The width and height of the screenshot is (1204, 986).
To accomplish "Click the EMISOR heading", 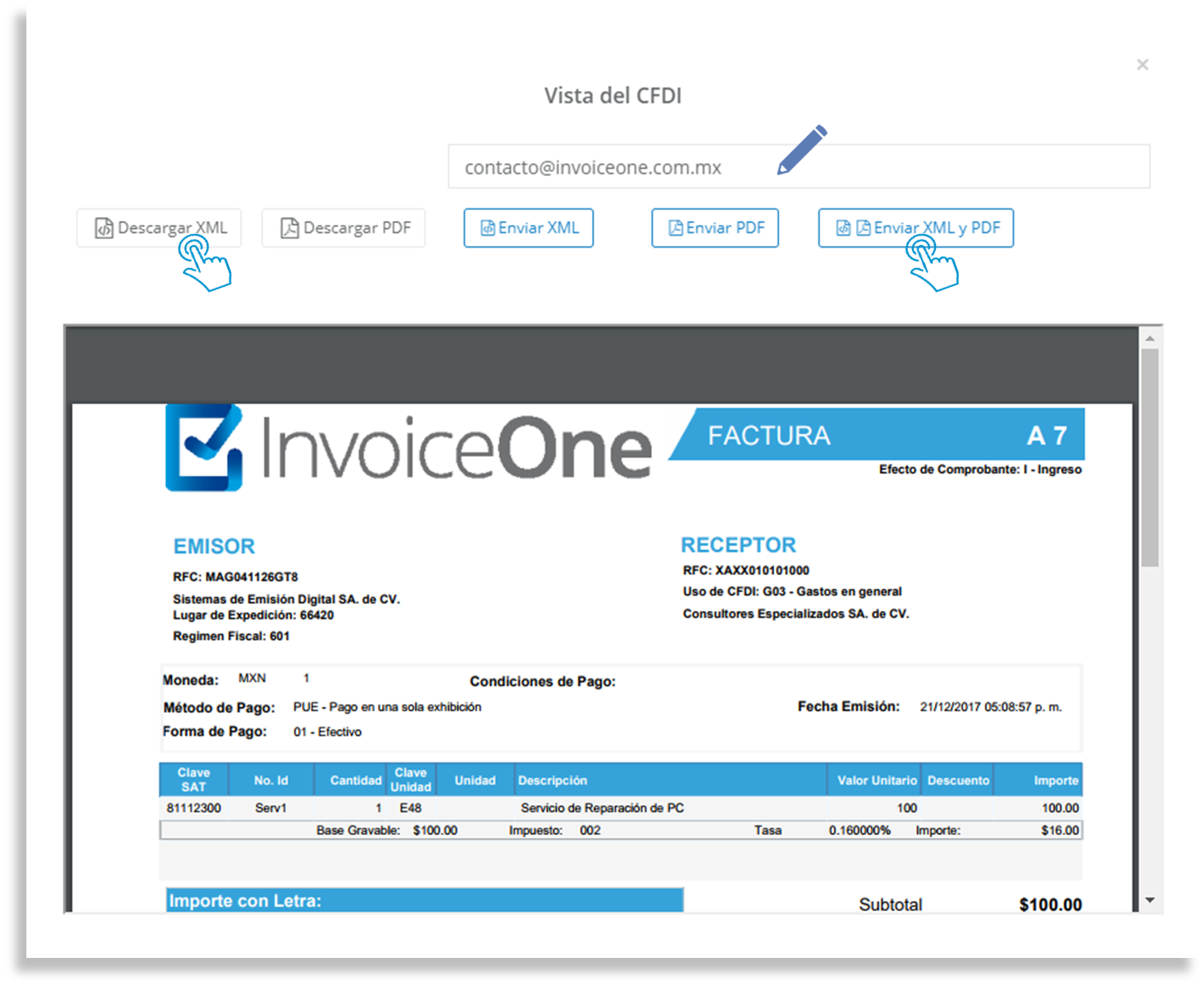I will [x=214, y=546].
